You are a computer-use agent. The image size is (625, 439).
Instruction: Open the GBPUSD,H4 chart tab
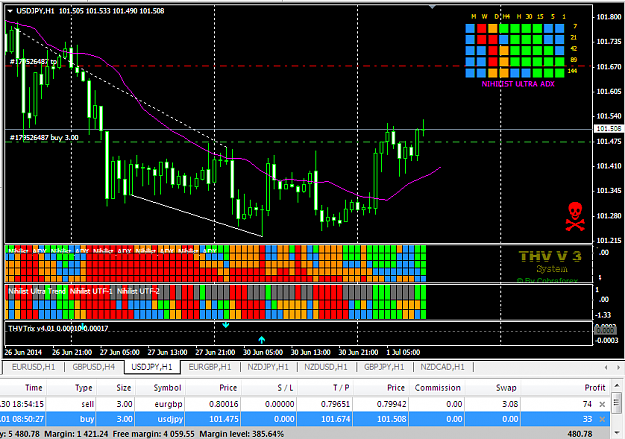pos(94,367)
